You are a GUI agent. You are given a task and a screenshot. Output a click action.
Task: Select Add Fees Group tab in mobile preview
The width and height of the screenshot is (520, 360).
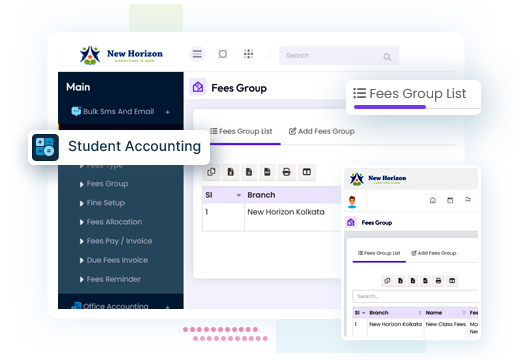pyautogui.click(x=434, y=253)
